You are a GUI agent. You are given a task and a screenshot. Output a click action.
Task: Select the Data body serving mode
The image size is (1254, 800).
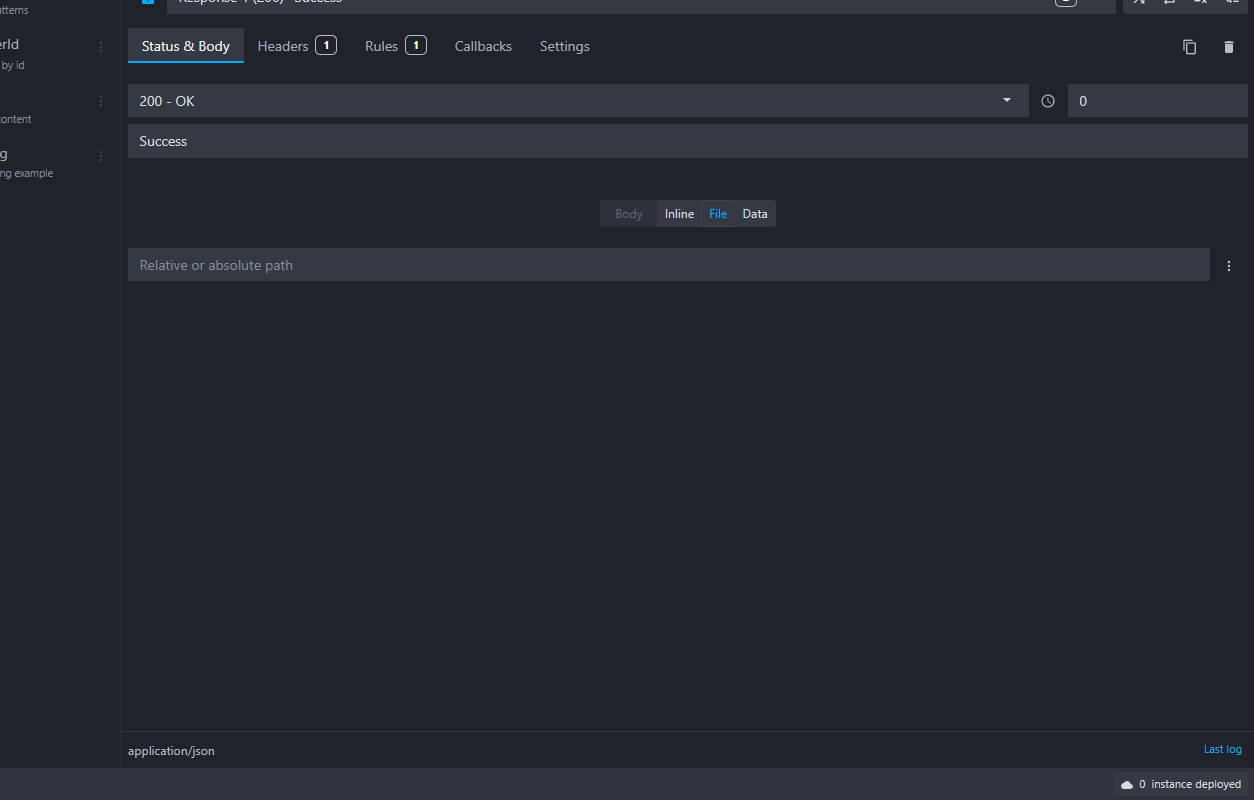coord(755,213)
